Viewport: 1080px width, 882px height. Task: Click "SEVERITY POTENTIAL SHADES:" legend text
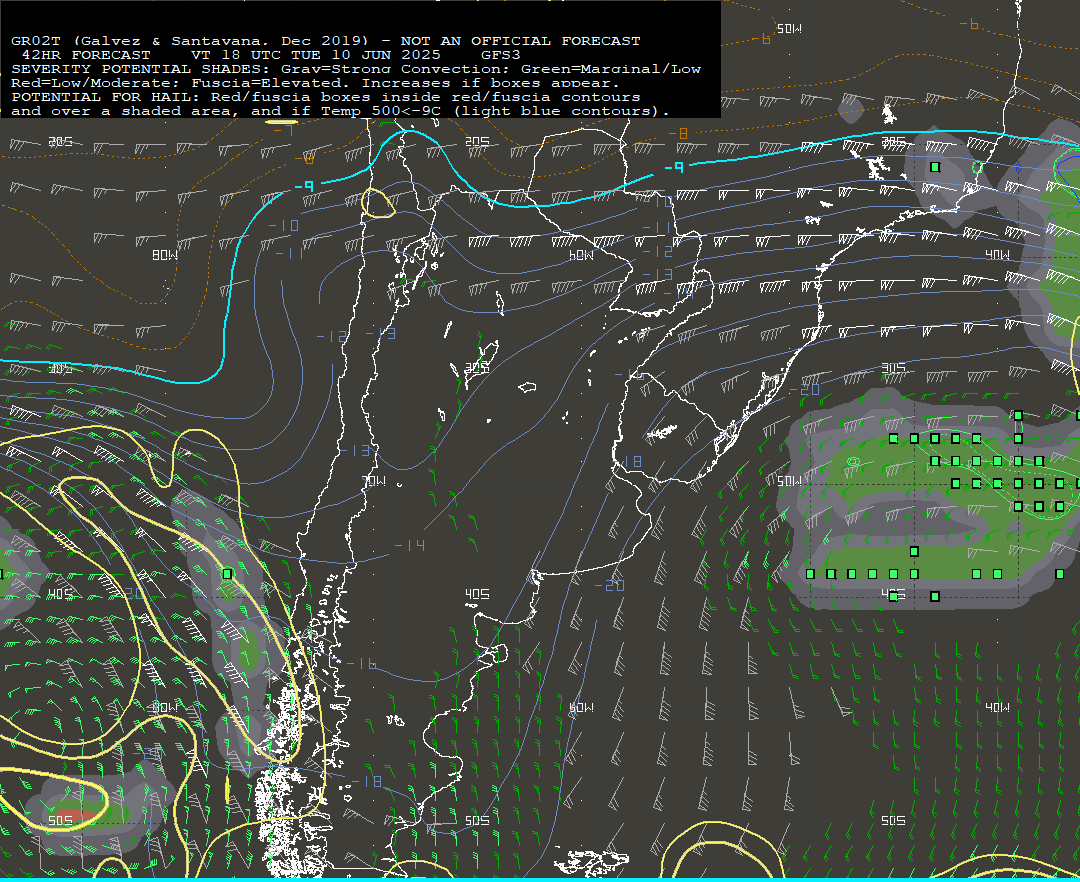(141, 69)
